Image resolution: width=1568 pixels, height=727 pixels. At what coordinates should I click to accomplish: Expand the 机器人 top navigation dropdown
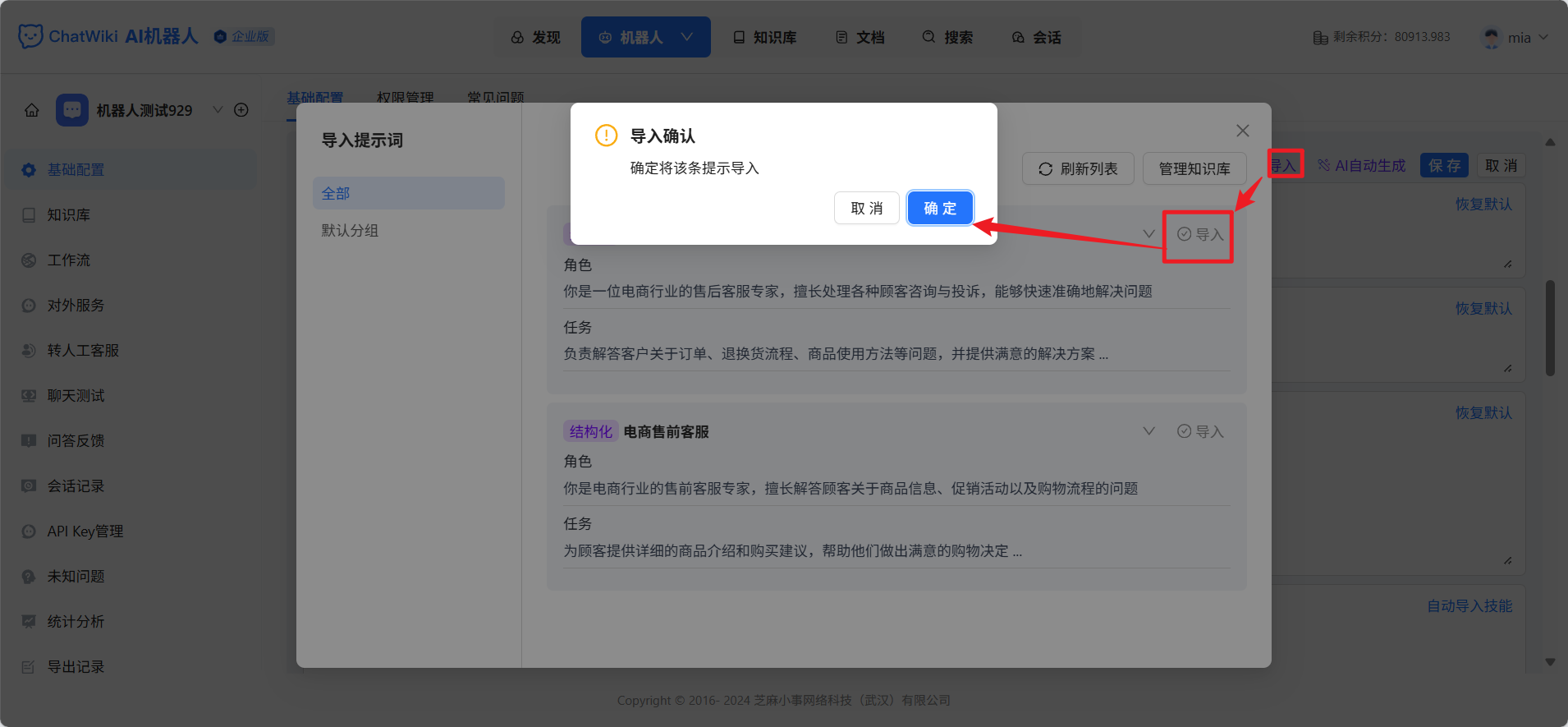pyautogui.click(x=687, y=37)
